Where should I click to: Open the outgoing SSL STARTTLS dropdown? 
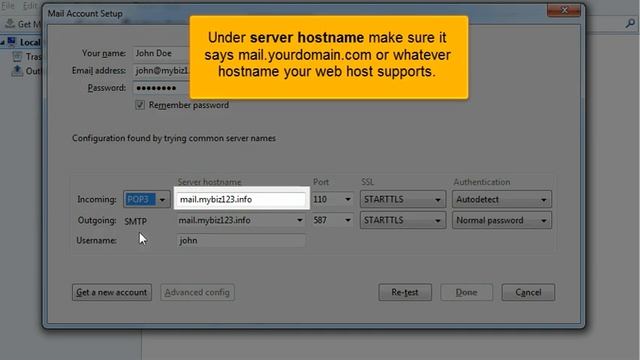point(402,220)
